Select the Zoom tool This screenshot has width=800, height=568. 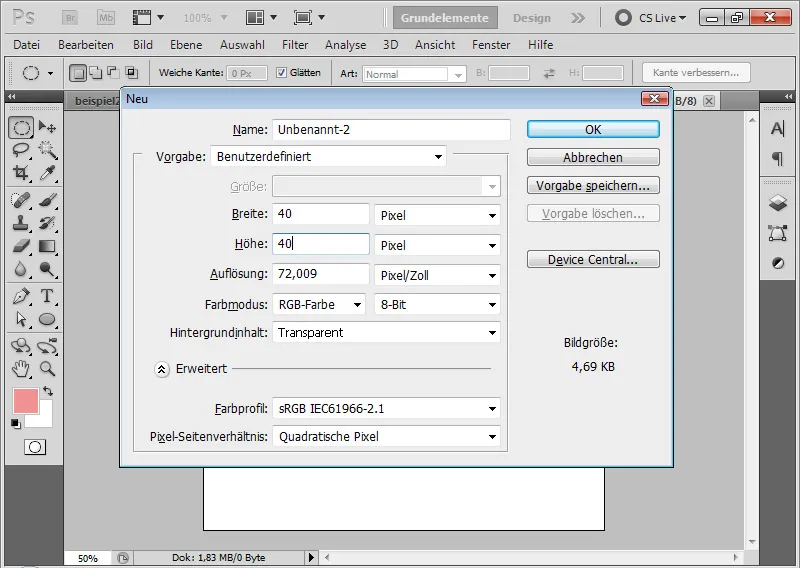point(47,368)
